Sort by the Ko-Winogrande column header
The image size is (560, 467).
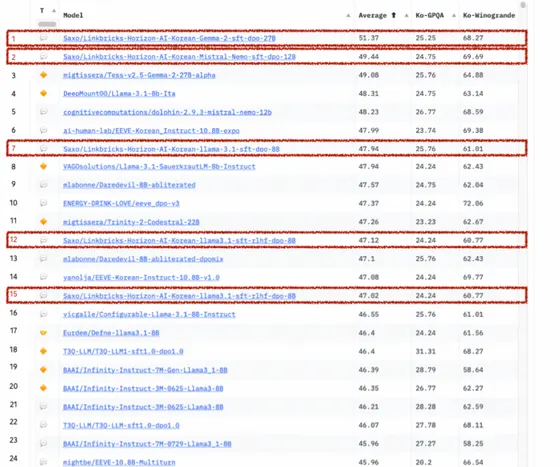489,15
